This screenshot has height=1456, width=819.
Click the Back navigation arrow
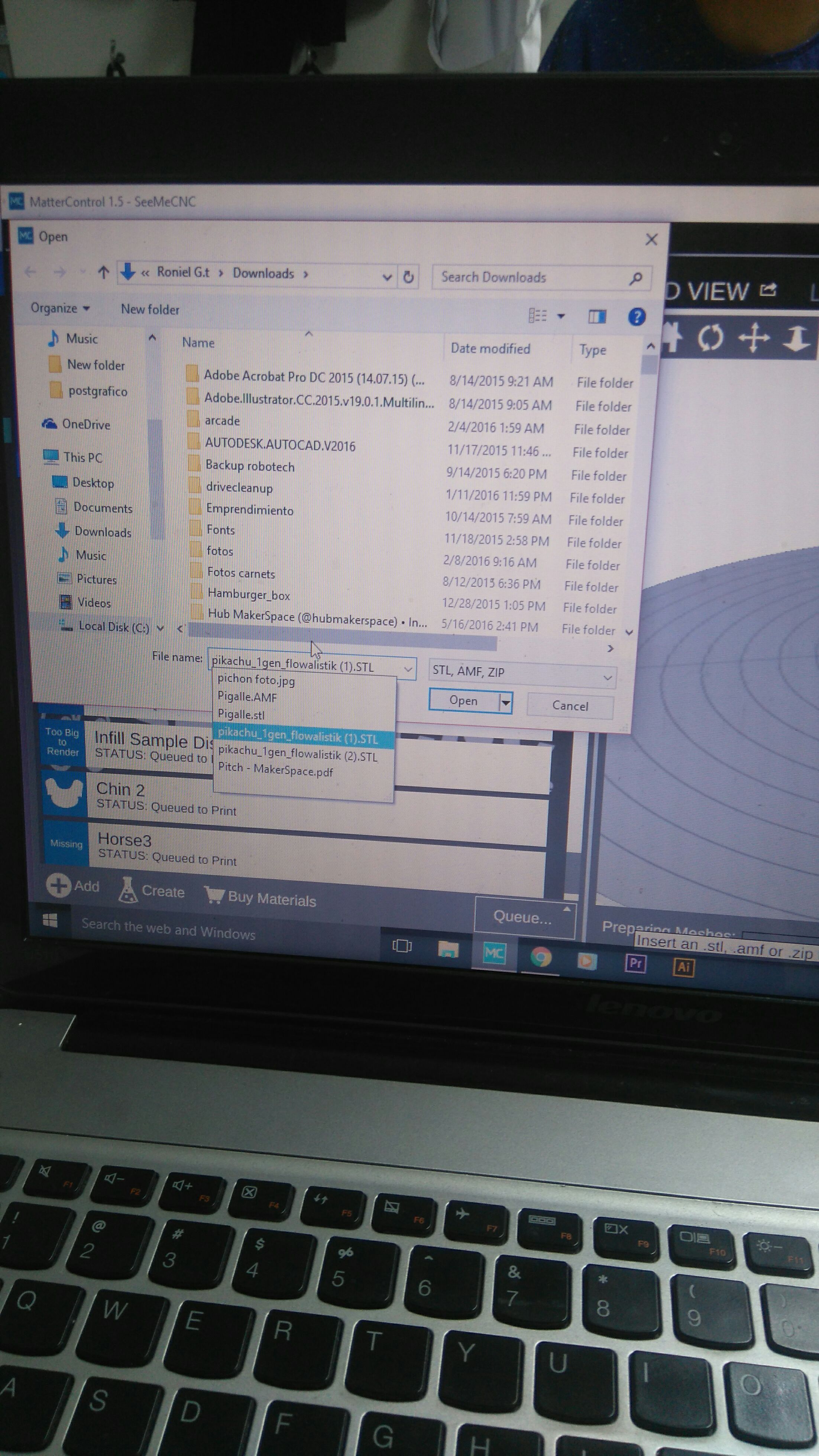point(30,272)
